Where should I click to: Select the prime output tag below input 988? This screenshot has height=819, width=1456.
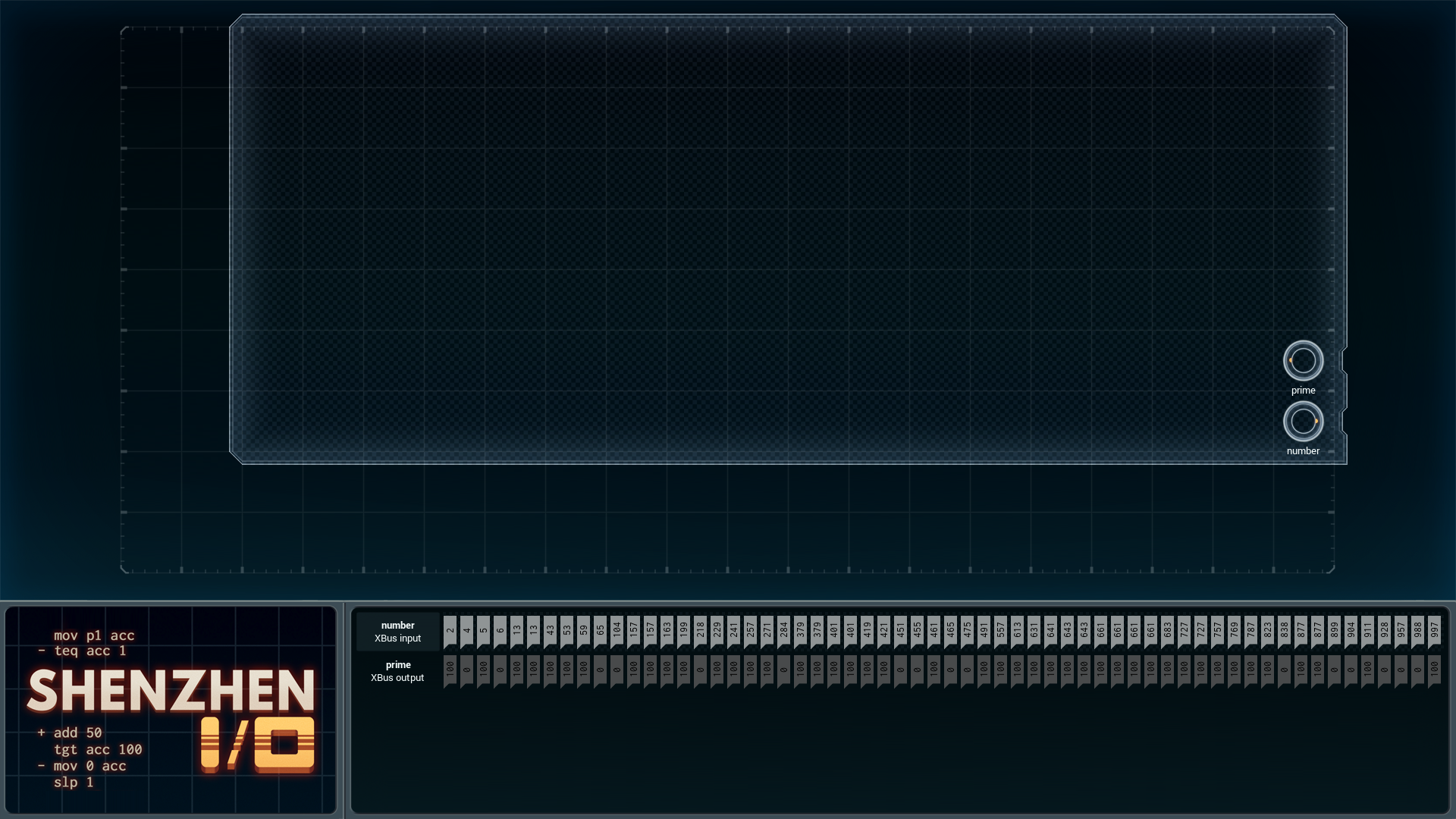(1417, 671)
